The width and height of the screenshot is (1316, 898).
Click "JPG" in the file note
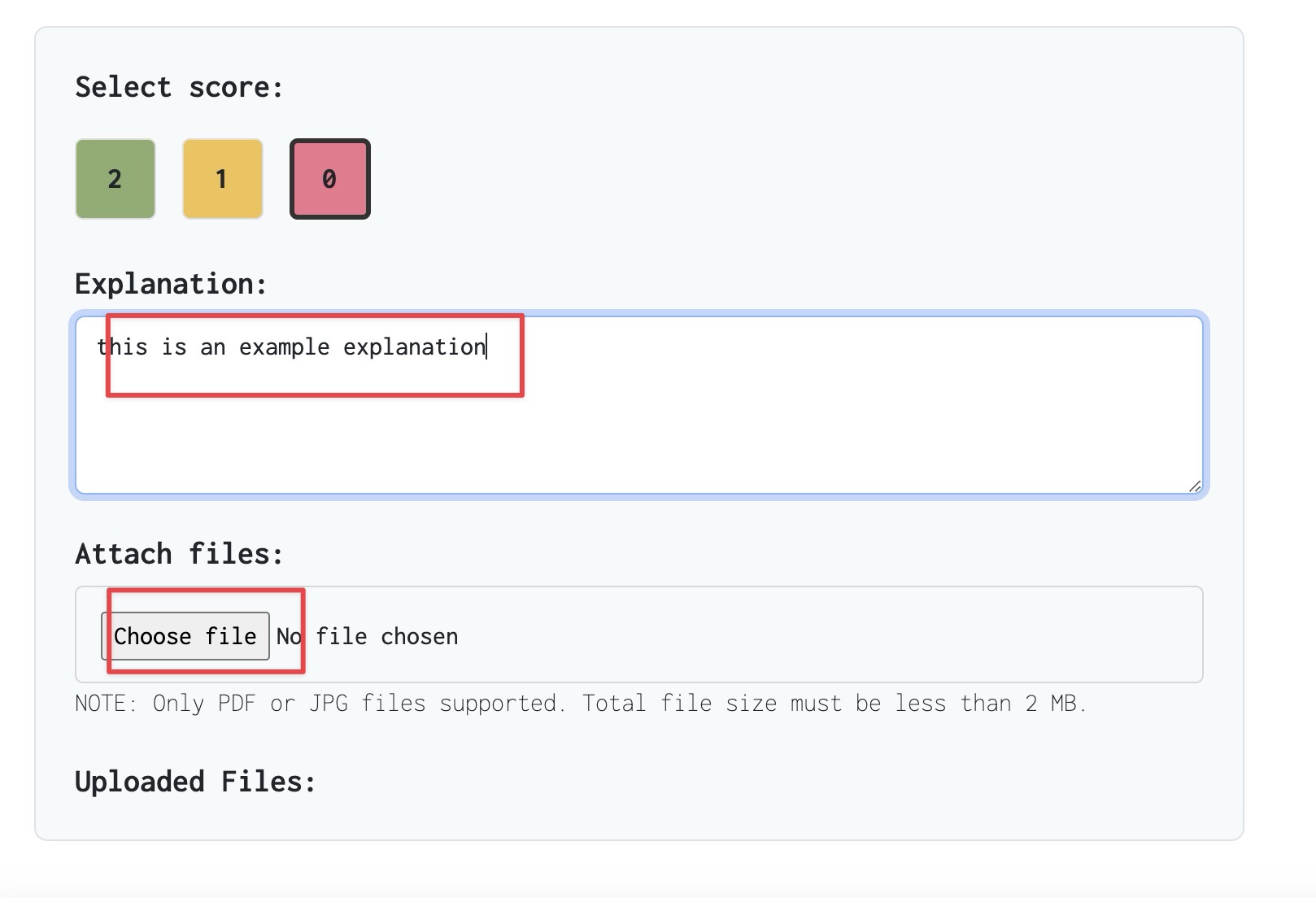click(x=329, y=703)
